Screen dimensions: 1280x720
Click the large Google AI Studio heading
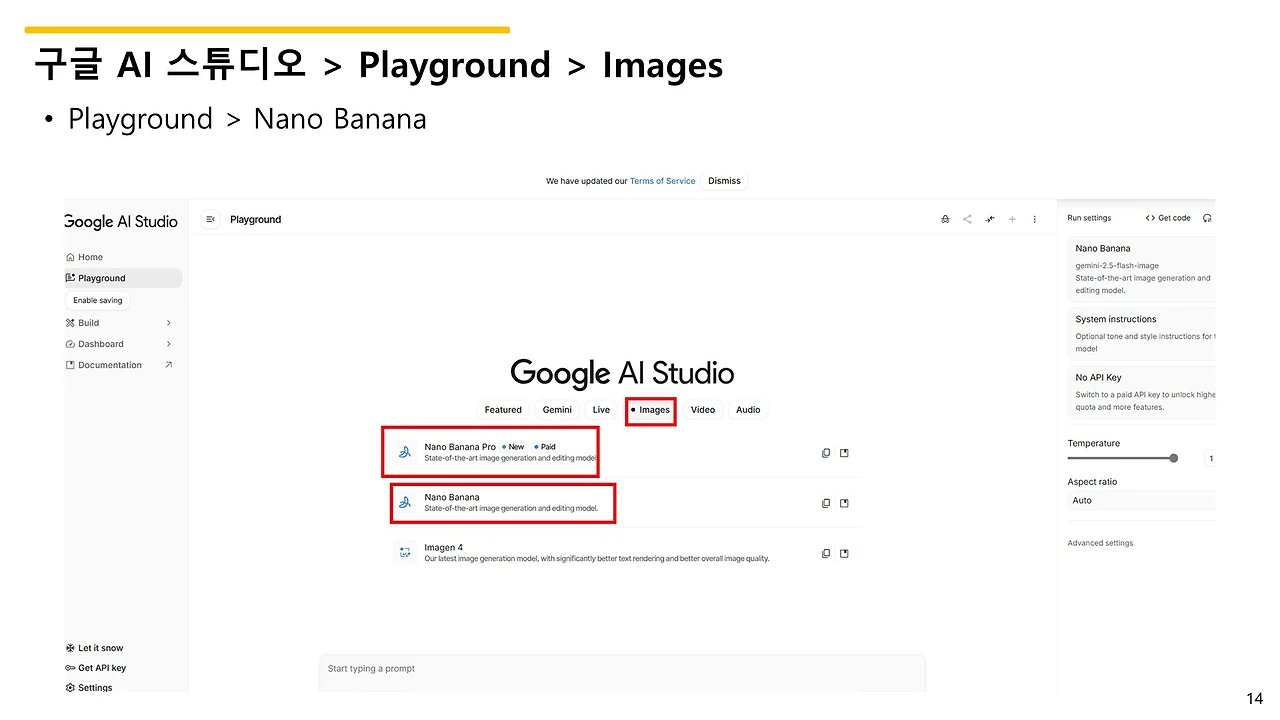click(622, 374)
